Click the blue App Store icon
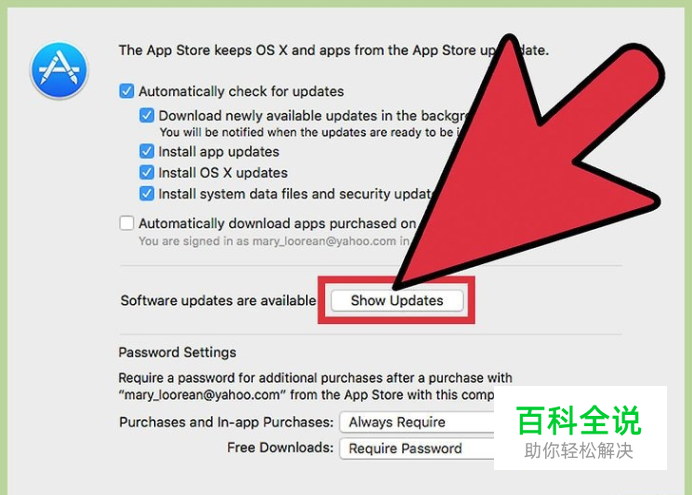The width and height of the screenshot is (692, 495). [x=59, y=70]
